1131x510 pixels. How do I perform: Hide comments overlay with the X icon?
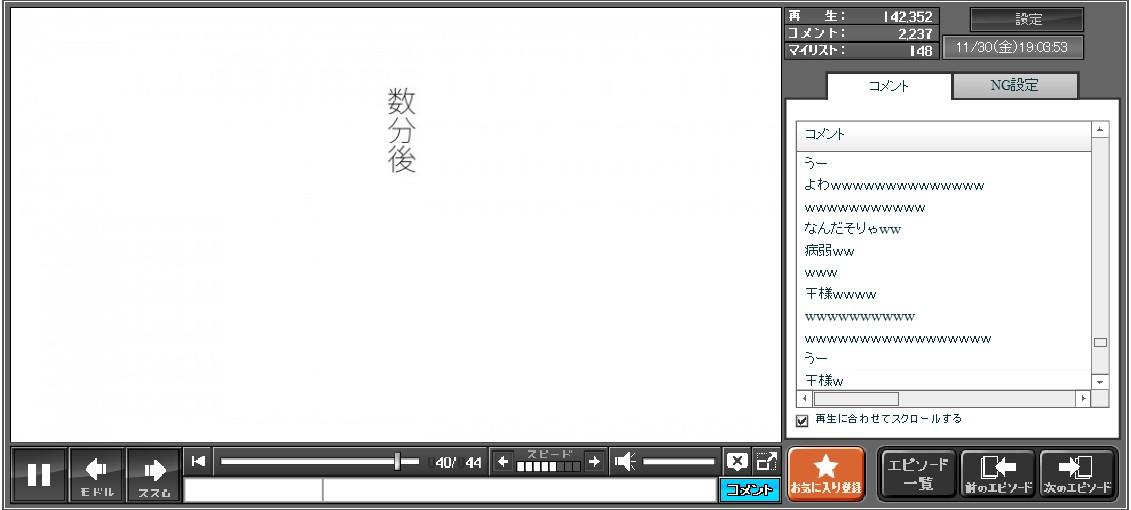point(736,461)
